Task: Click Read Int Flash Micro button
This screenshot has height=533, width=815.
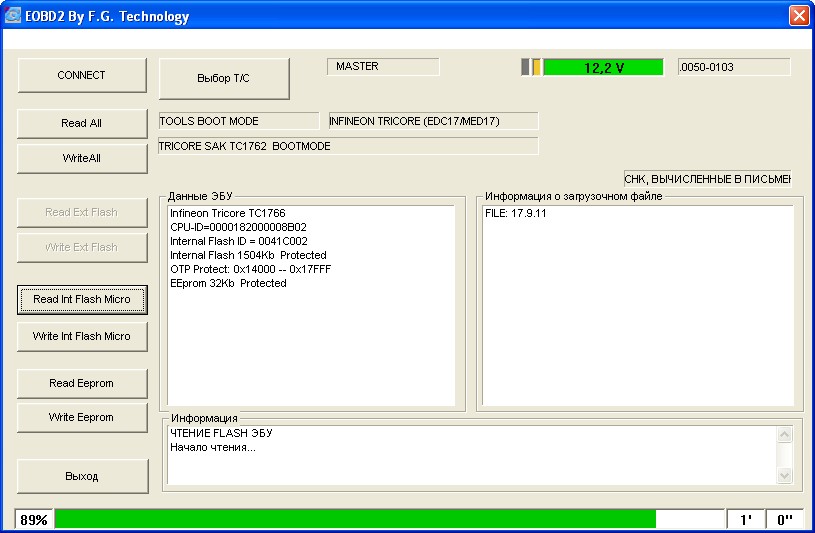Action: click(82, 299)
